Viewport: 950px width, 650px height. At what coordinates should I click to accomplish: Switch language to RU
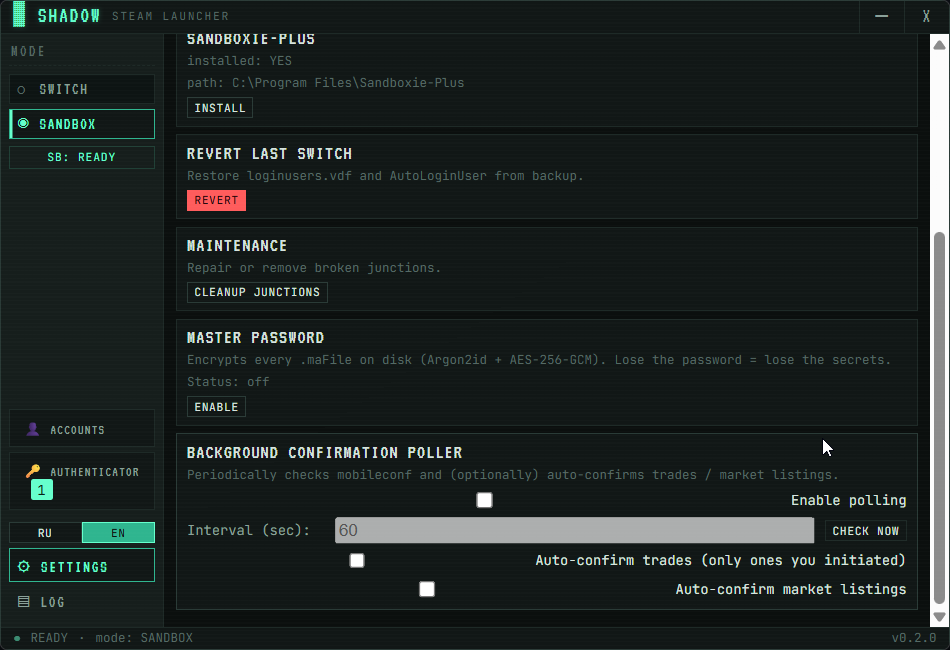coord(45,532)
